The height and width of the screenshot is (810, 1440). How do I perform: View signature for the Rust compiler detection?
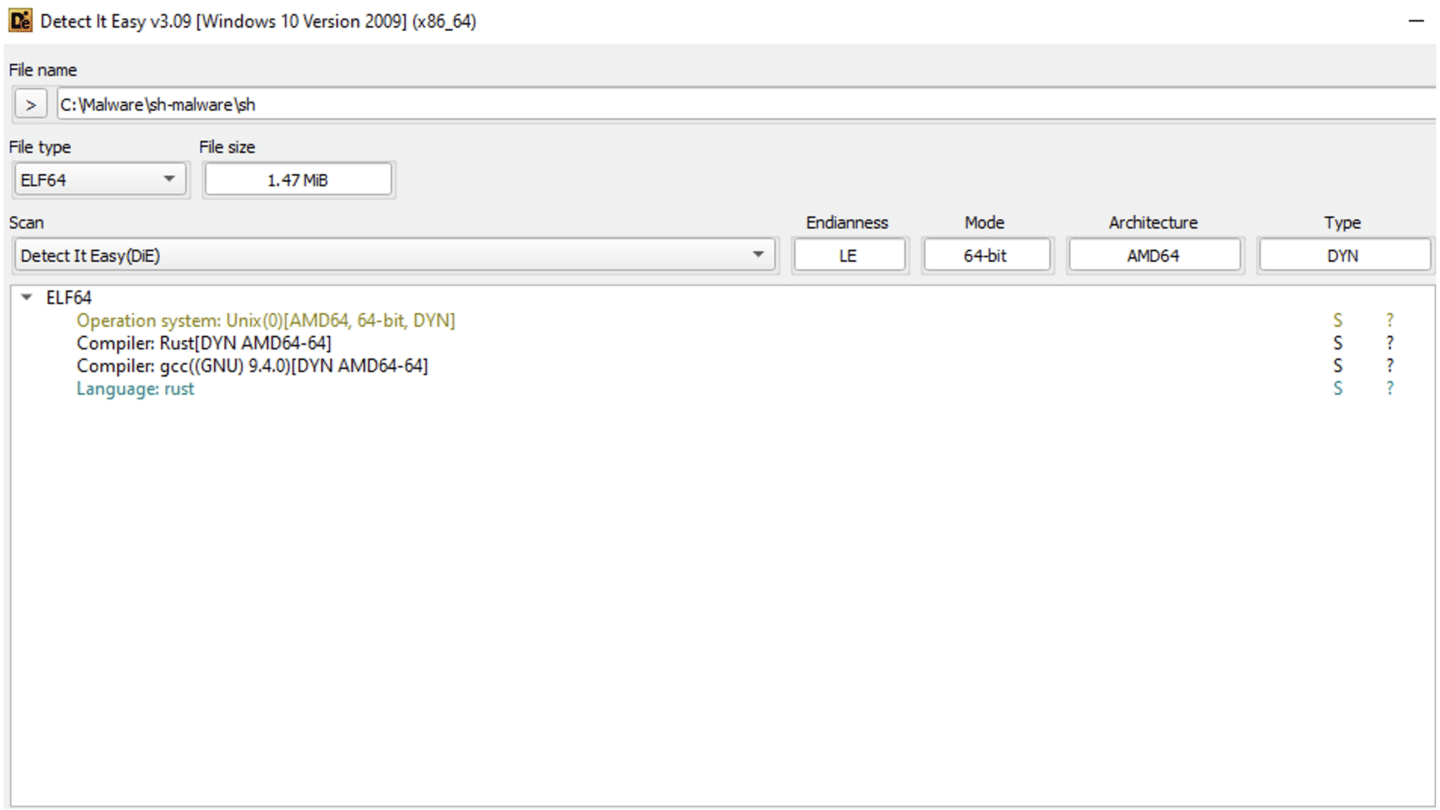coord(1337,343)
